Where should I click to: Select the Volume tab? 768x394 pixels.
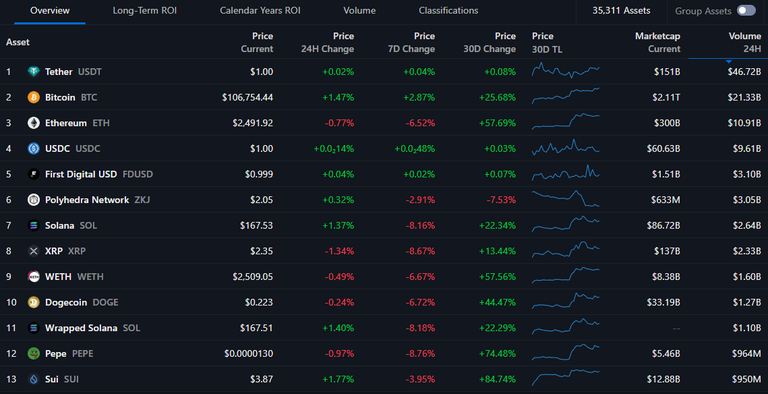(x=360, y=11)
